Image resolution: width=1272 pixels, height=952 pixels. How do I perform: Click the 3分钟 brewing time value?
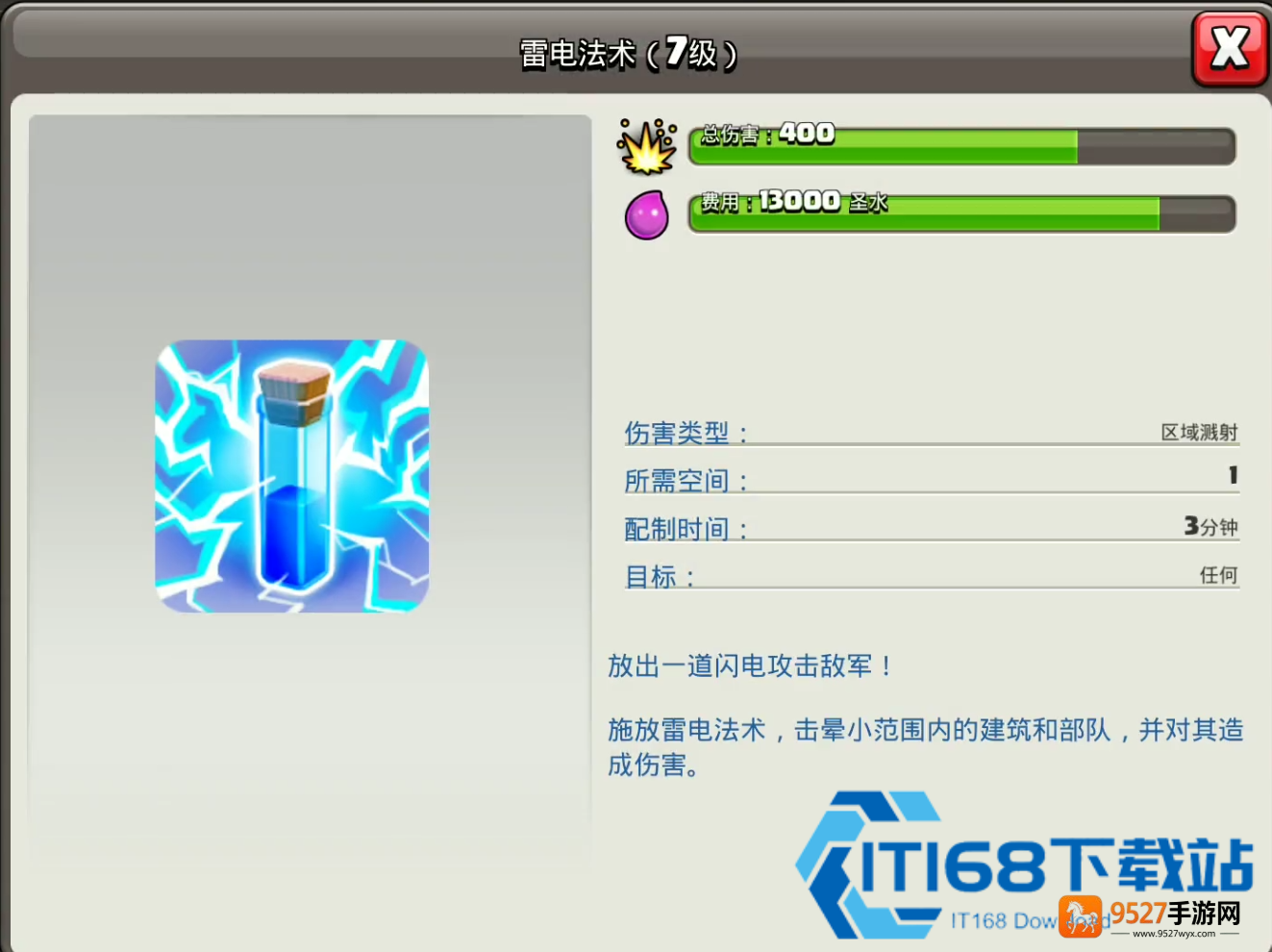tap(1210, 526)
